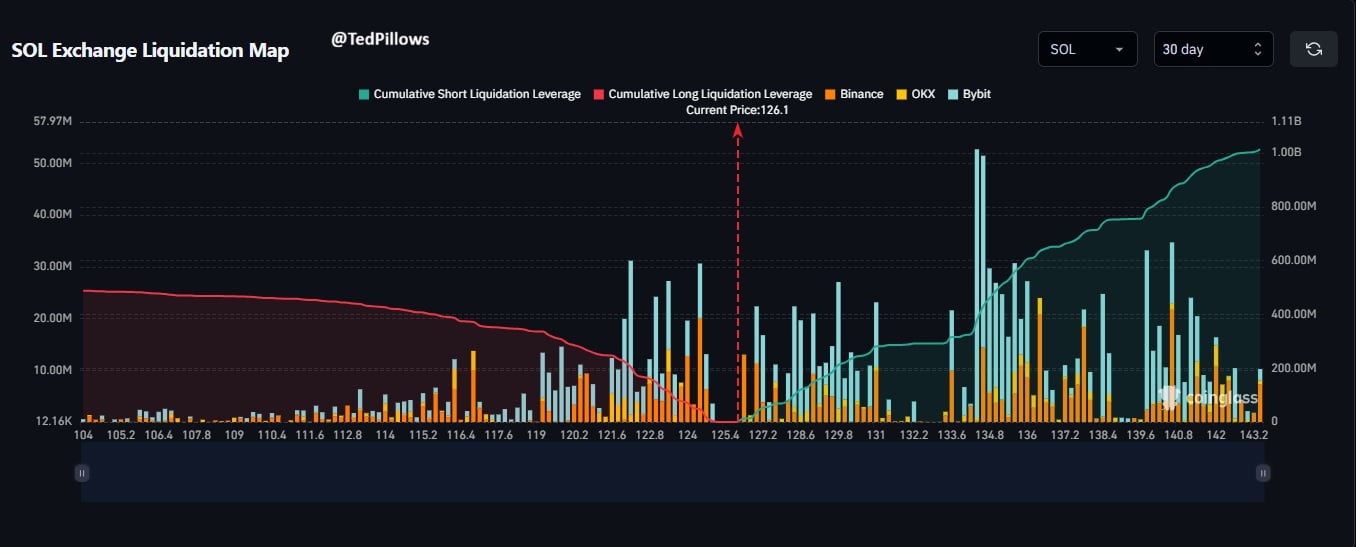1356x547 pixels.
Task: Expand the 30 day timeframe selector
Action: [x=1212, y=49]
